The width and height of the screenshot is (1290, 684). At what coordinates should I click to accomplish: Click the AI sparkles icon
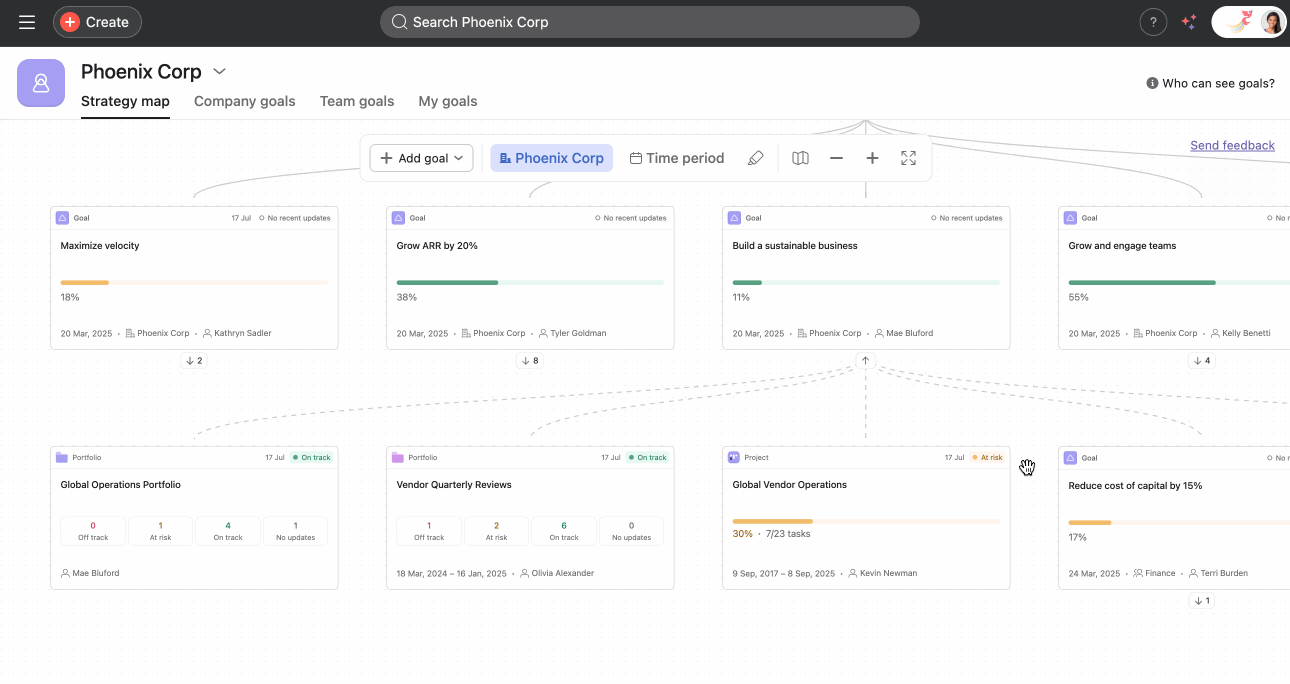[x=1189, y=21]
